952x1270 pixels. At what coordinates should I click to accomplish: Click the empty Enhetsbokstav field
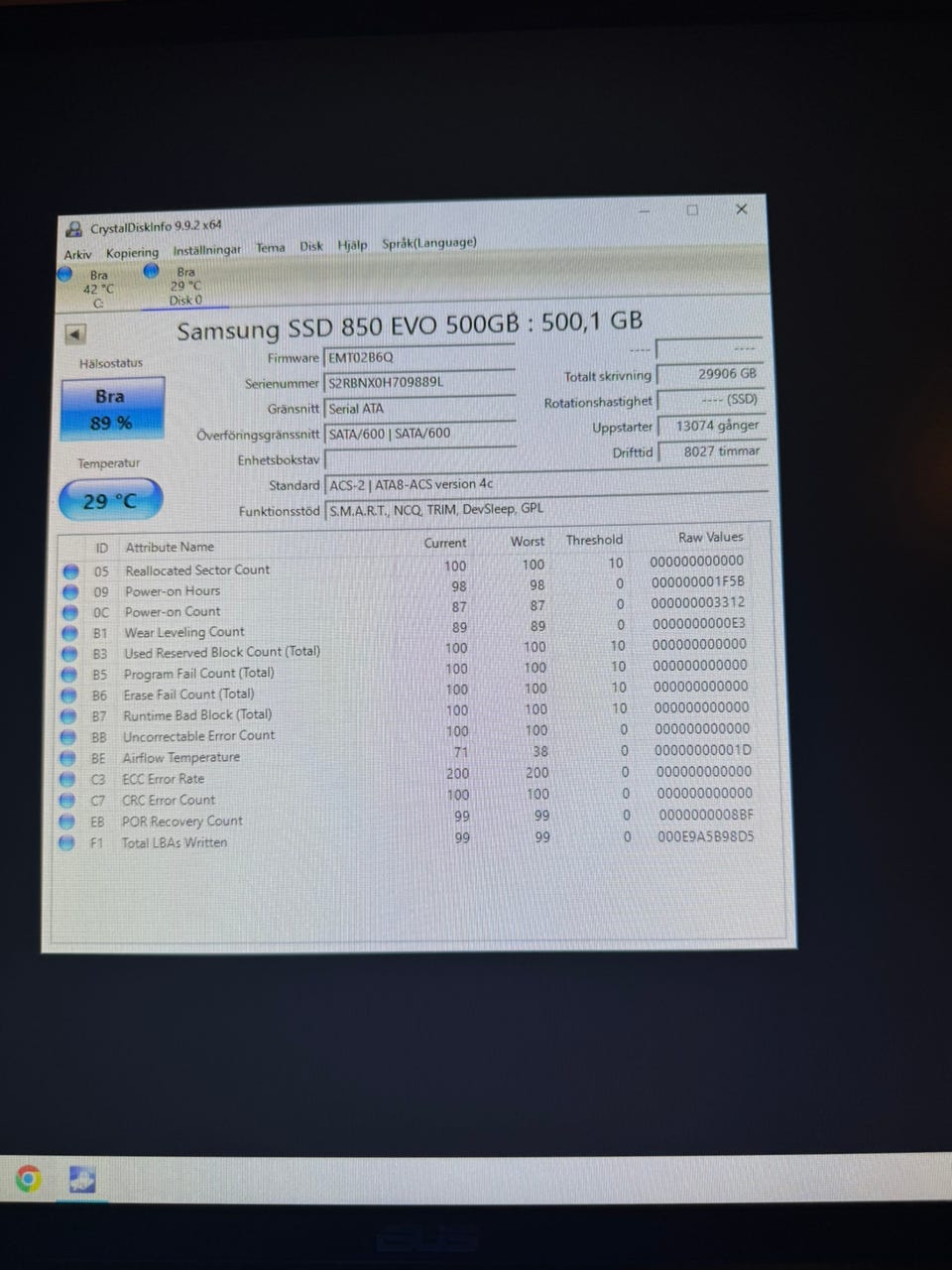(420, 459)
